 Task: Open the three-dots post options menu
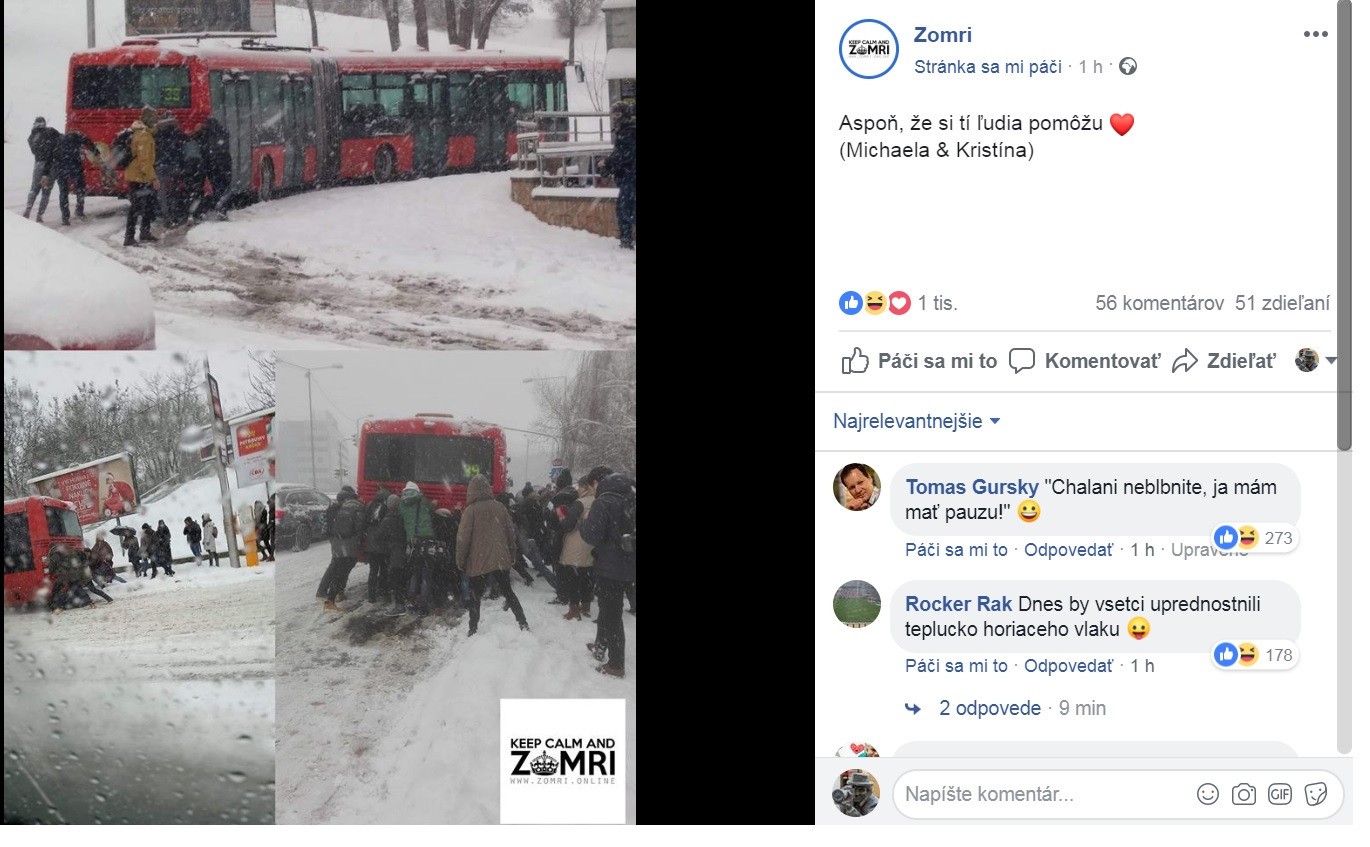(1315, 34)
